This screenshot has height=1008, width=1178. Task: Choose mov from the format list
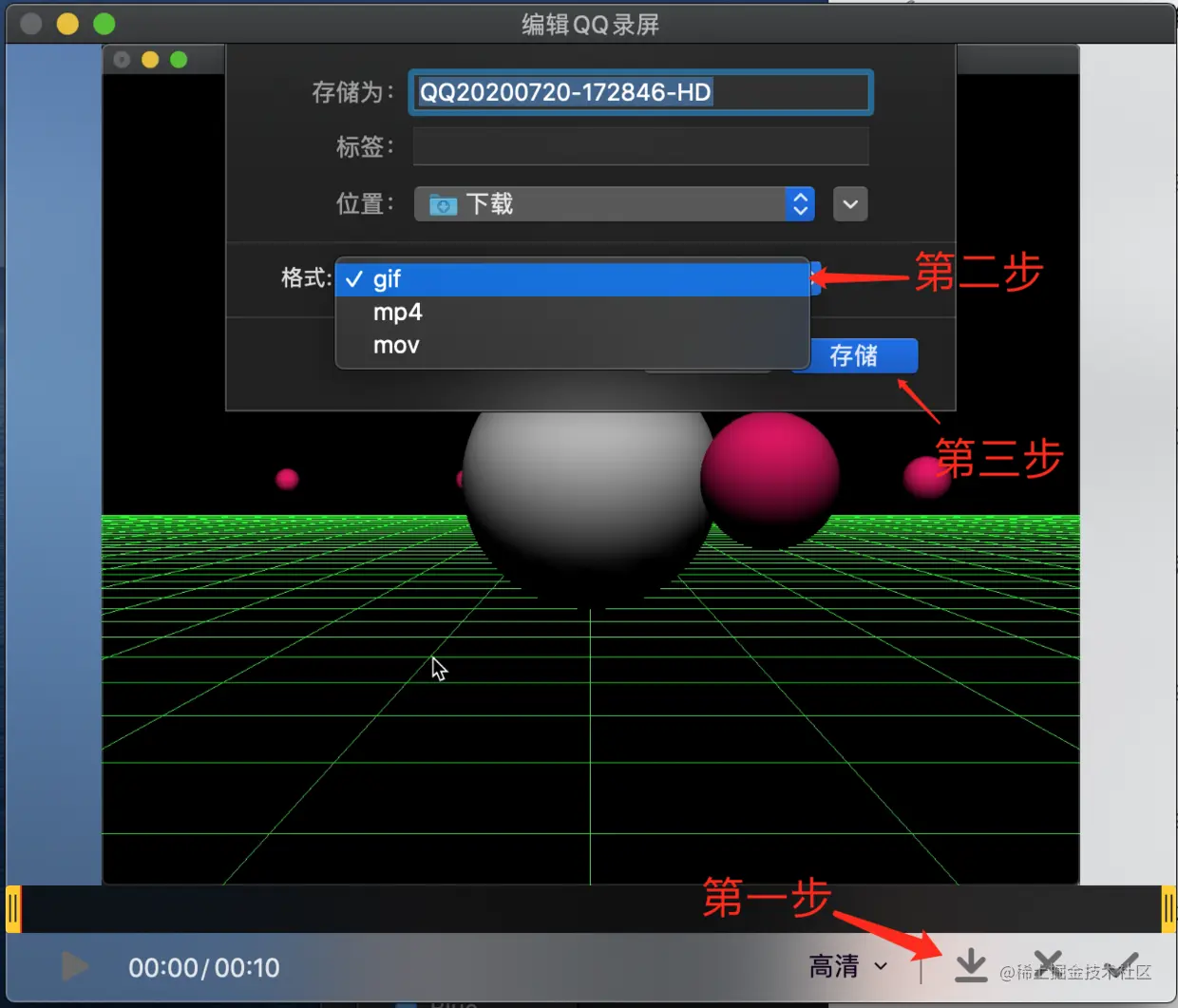[572, 345]
